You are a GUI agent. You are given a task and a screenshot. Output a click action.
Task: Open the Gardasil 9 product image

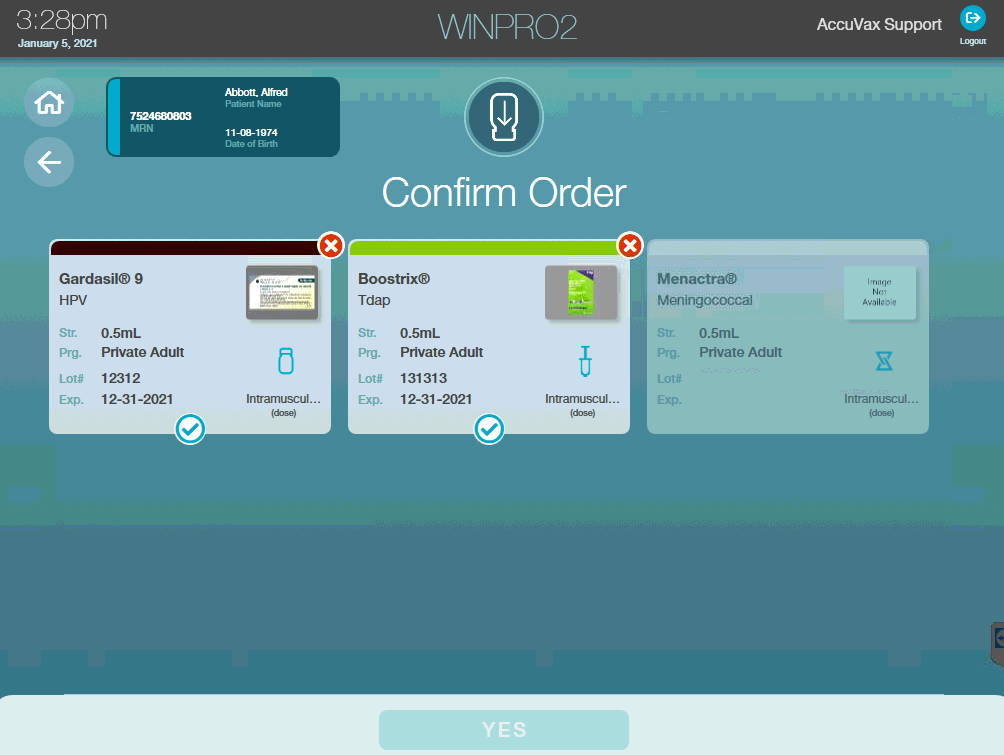282,293
